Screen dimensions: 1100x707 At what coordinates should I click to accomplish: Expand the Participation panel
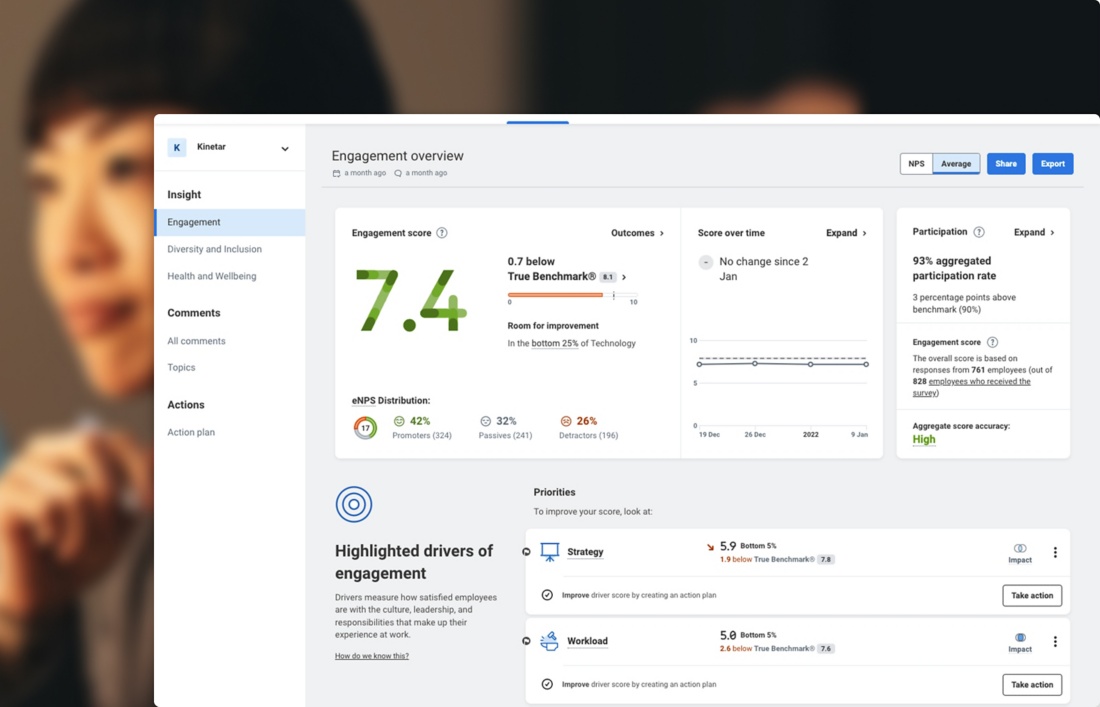[1034, 232]
